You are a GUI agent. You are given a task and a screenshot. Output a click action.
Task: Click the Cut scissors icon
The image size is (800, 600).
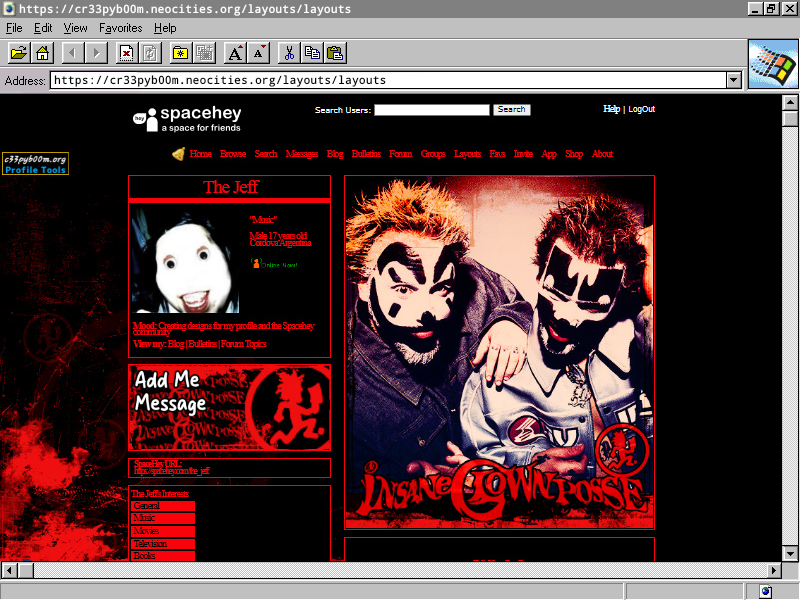coord(289,53)
